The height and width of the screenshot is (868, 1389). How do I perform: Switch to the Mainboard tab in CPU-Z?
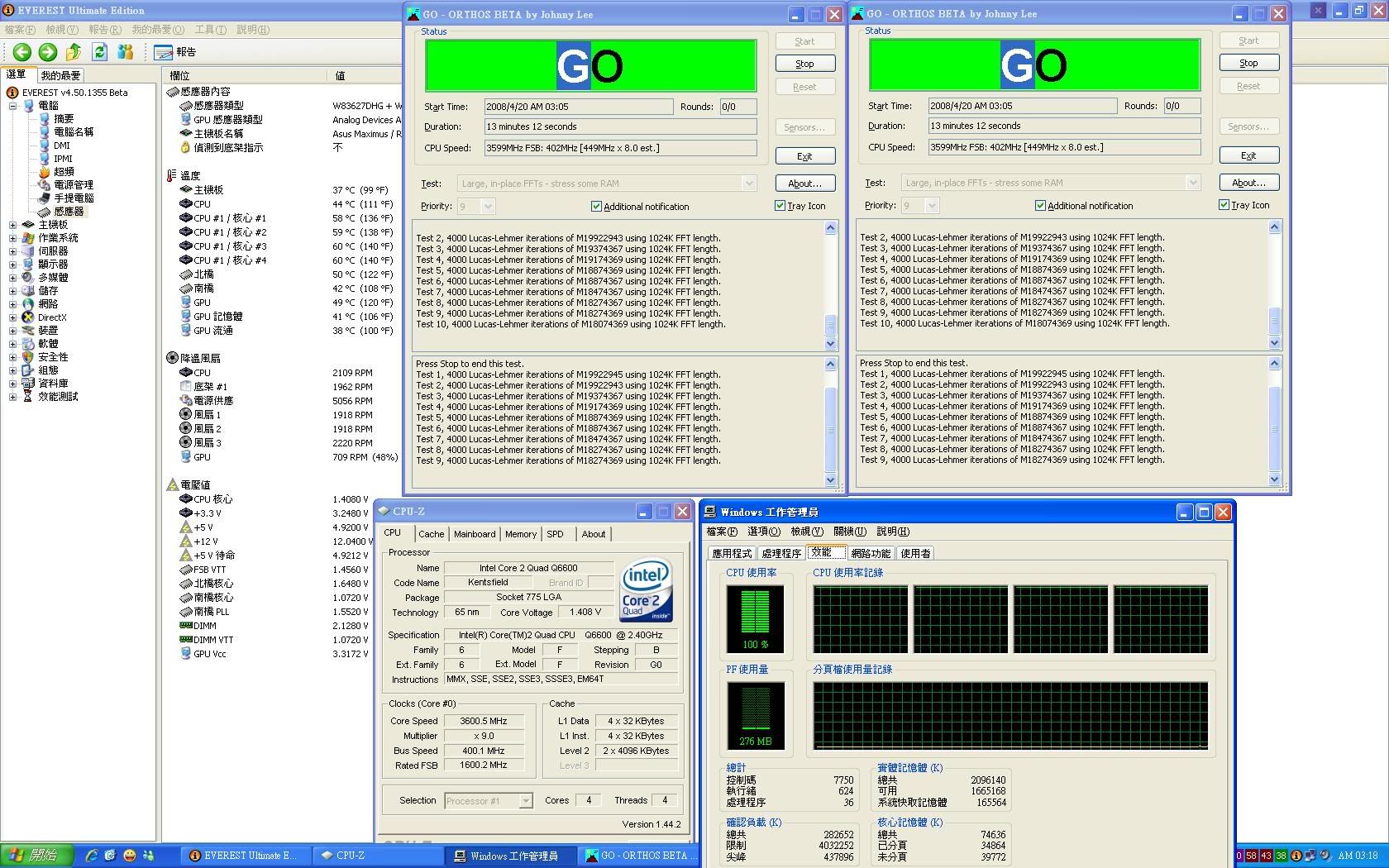pyautogui.click(x=475, y=534)
